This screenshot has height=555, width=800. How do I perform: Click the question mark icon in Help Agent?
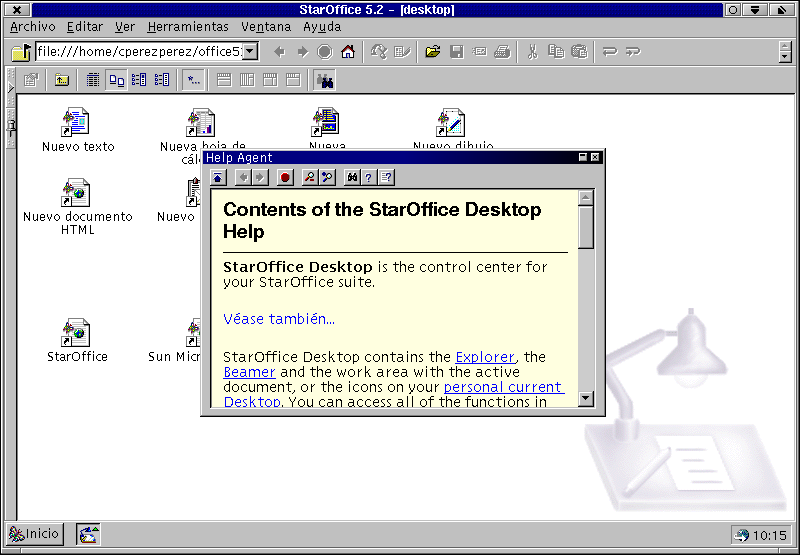369,178
